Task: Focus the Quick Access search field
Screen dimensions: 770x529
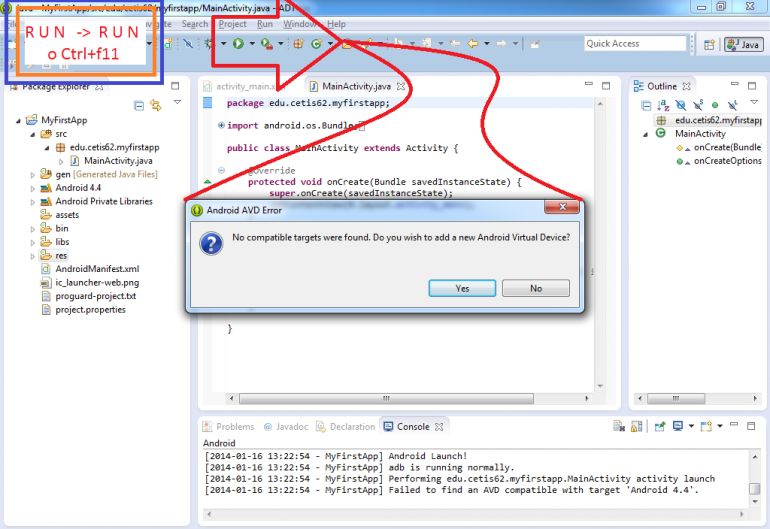Action: click(x=634, y=44)
